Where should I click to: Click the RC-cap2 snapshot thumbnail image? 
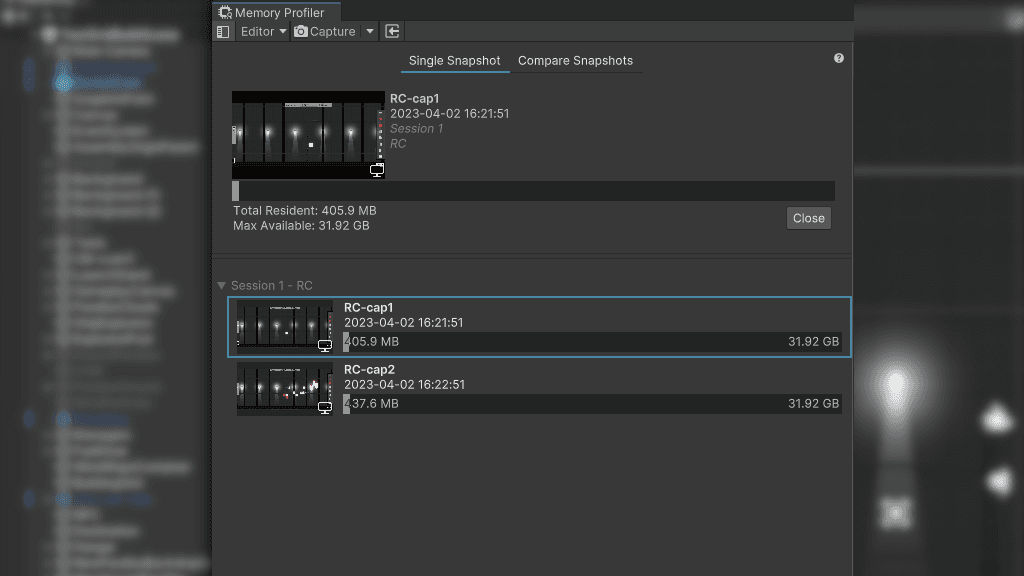tap(284, 390)
